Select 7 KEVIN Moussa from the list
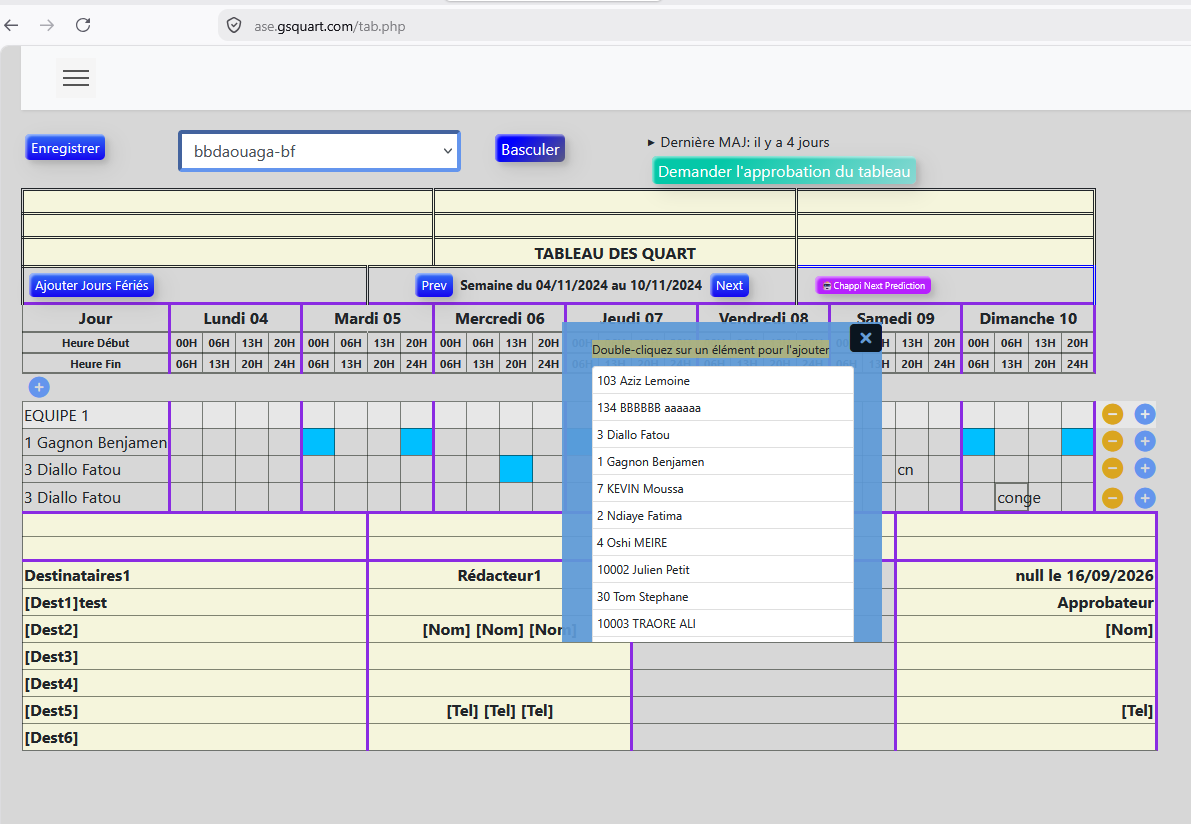1191x824 pixels. (x=722, y=488)
